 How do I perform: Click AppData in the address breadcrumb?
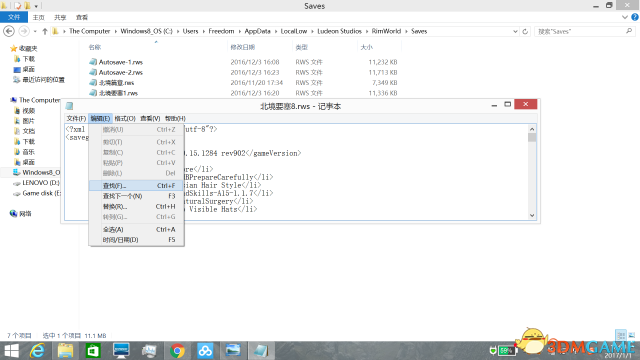(x=258, y=31)
